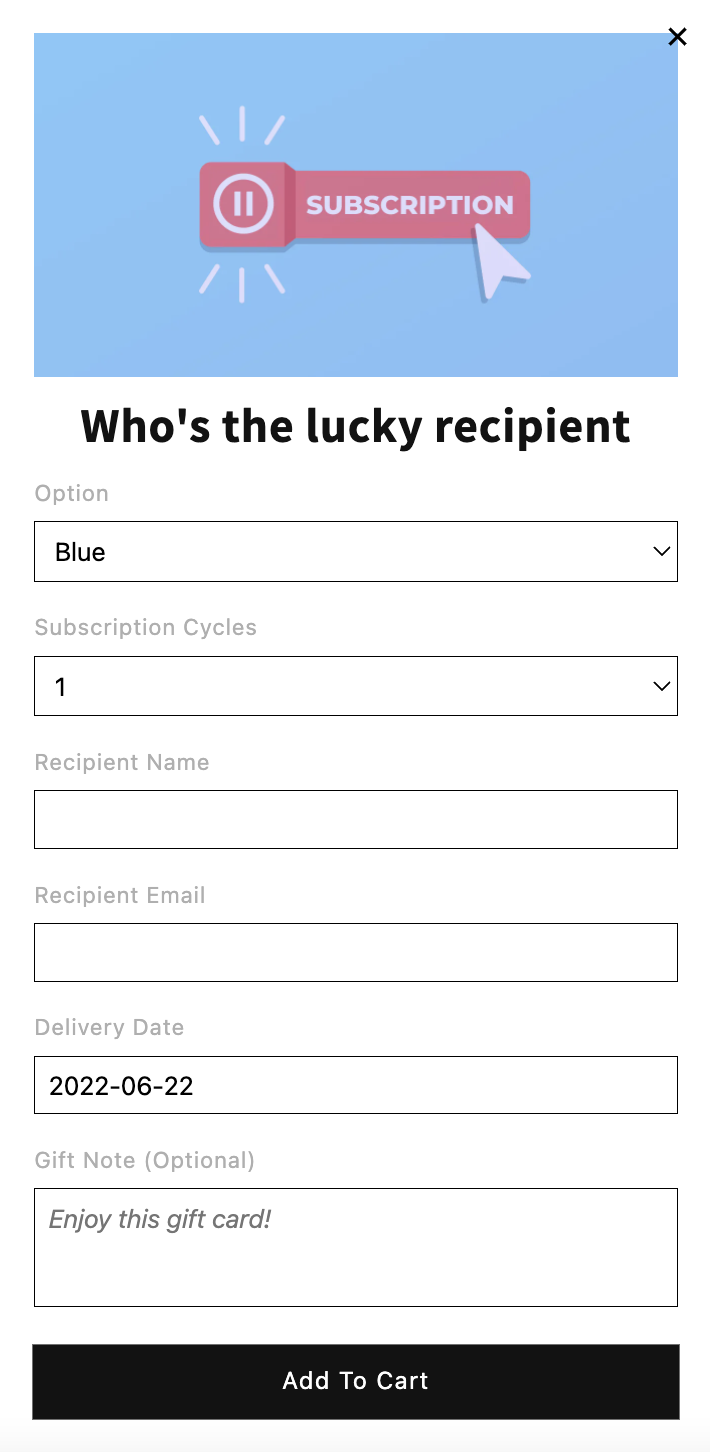This screenshot has width=710, height=1452.
Task: Click the mouse cursor arrow graphic
Action: point(499,260)
